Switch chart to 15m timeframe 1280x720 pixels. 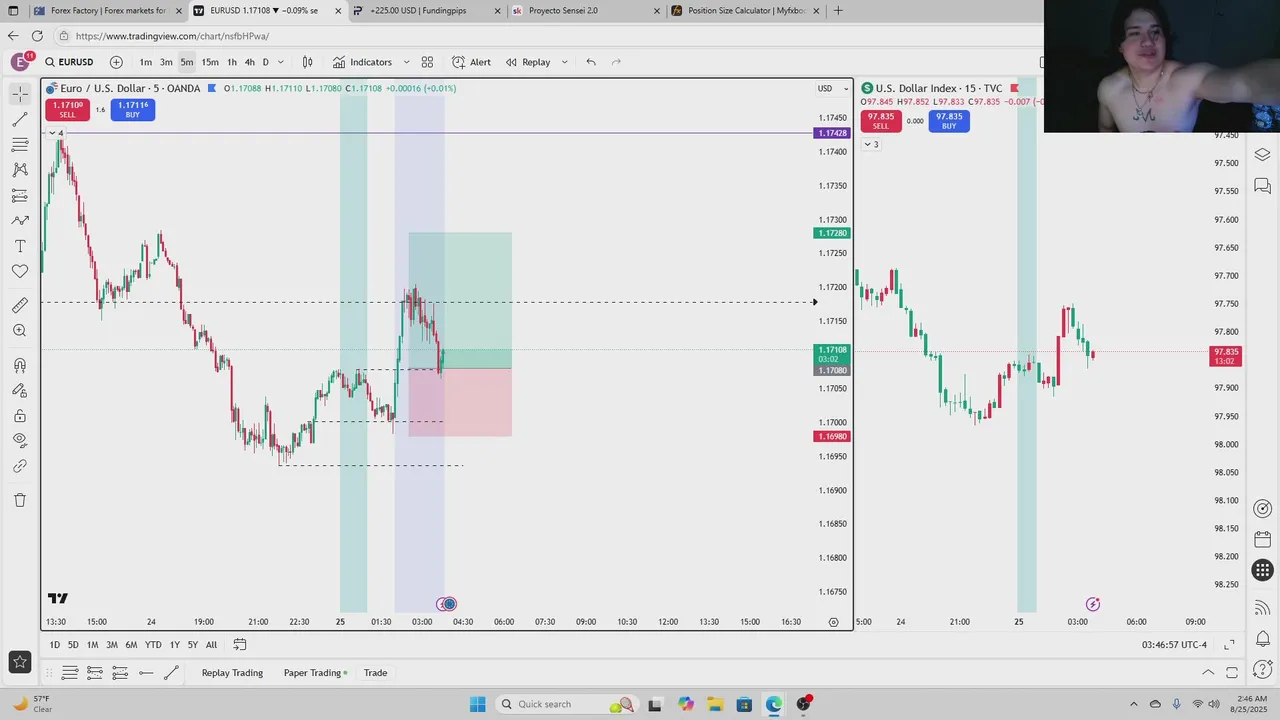[210, 62]
